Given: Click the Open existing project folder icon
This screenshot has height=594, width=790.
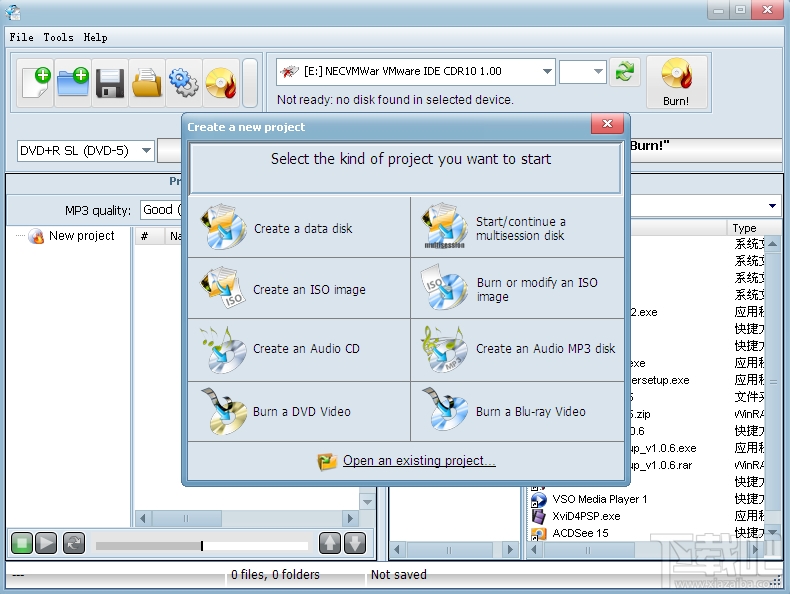Looking at the screenshot, I should click(x=326, y=460).
